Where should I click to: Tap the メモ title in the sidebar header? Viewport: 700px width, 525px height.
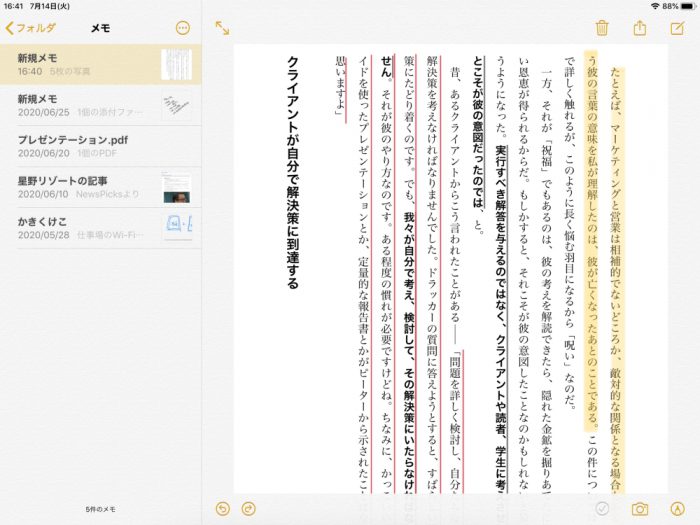point(100,28)
